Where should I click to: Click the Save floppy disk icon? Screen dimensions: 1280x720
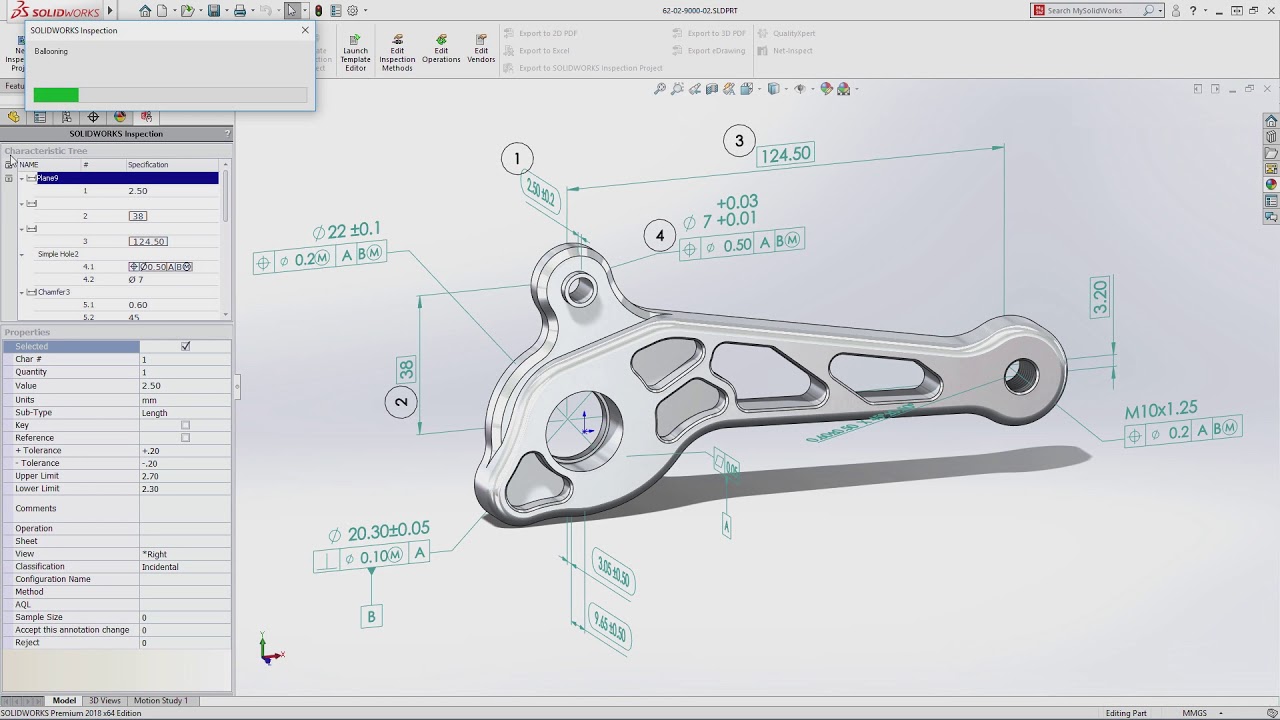coord(213,10)
